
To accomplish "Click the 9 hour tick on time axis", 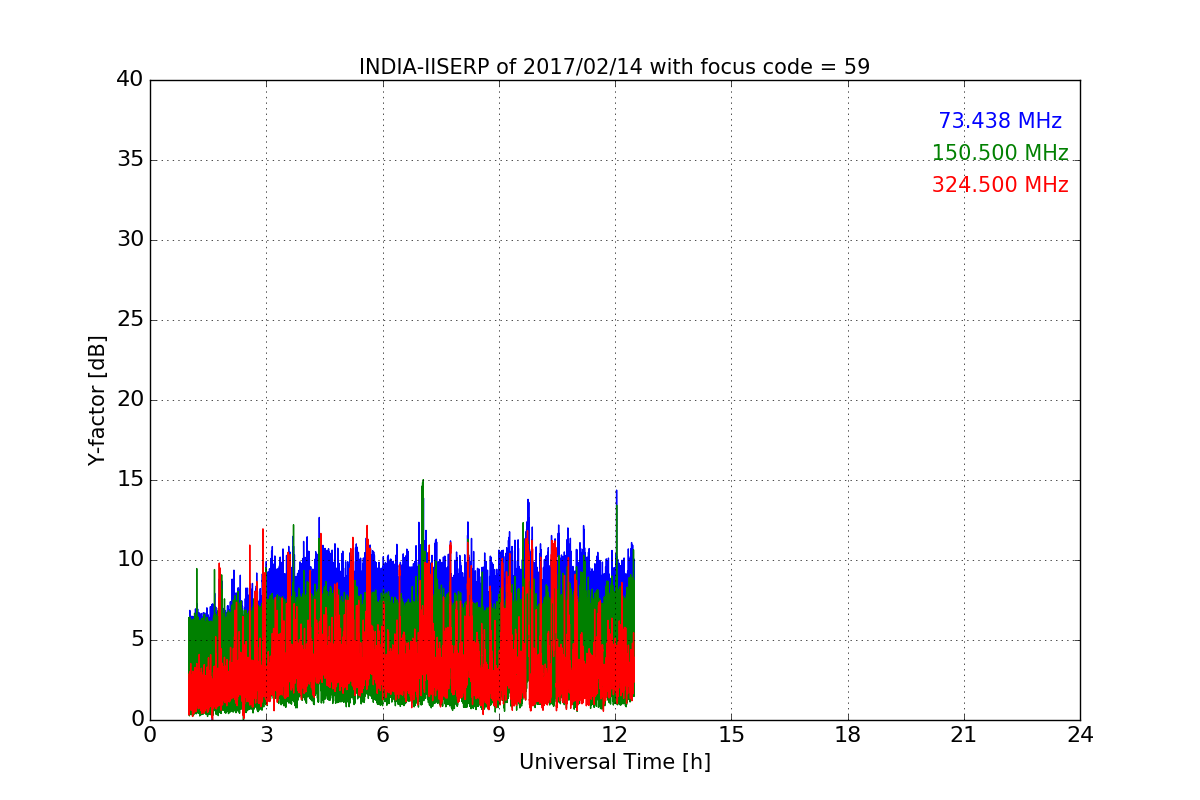I will pos(499,735).
